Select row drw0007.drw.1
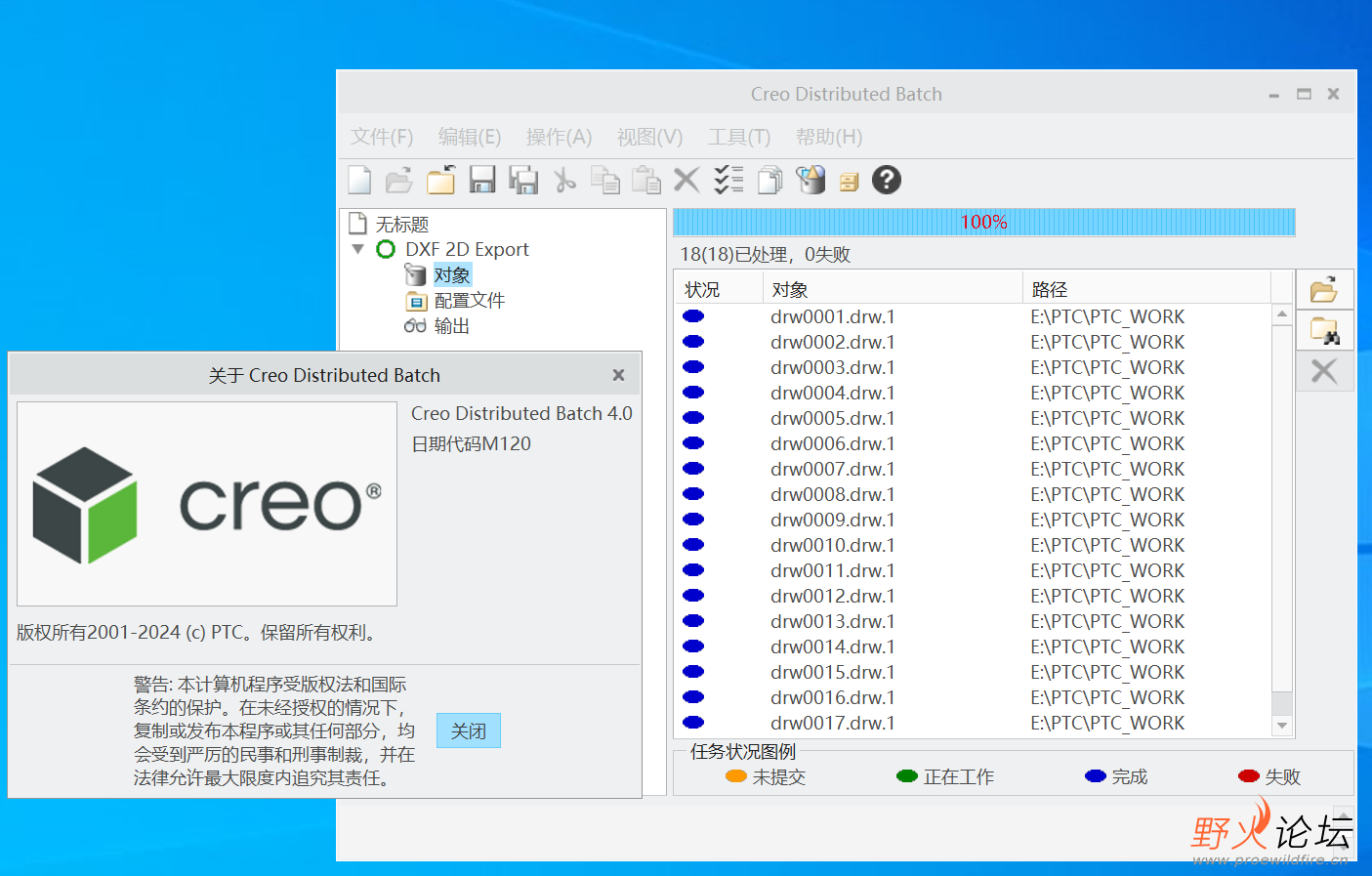The height and width of the screenshot is (876, 1372). pos(974,469)
